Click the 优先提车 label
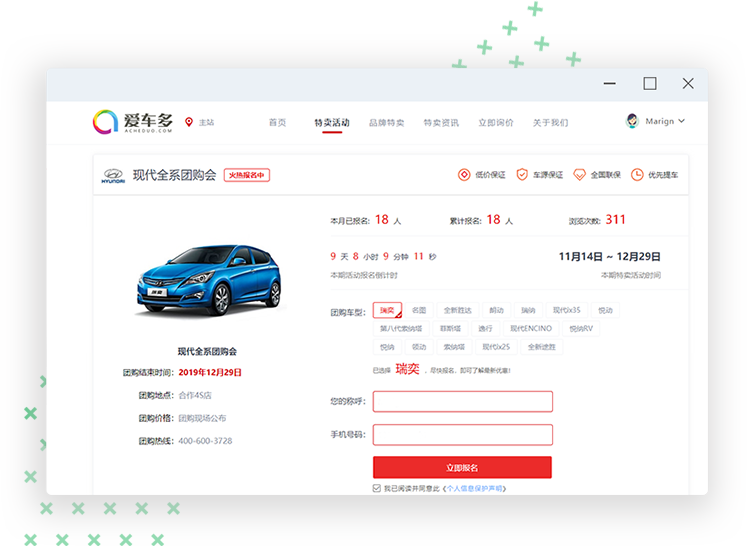The height and width of the screenshot is (546, 747). pos(663,175)
